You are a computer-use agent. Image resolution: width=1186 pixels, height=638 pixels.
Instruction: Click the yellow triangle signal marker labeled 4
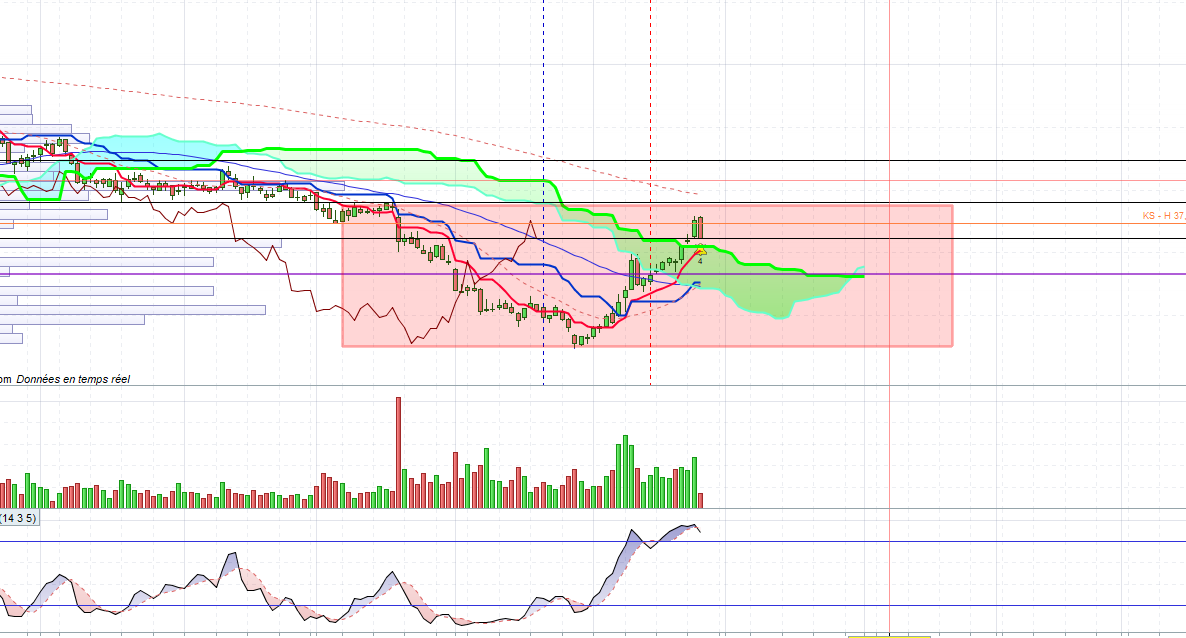(x=700, y=251)
